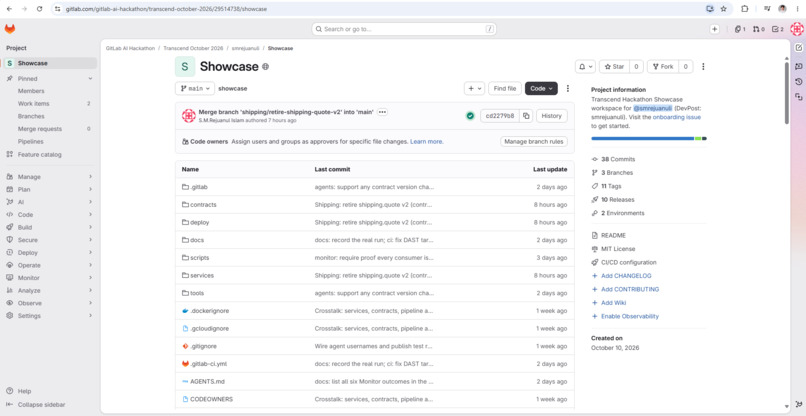Image resolution: width=806 pixels, height=416 pixels.
Task: Open merge requests counter icon in header
Action: (759, 29)
